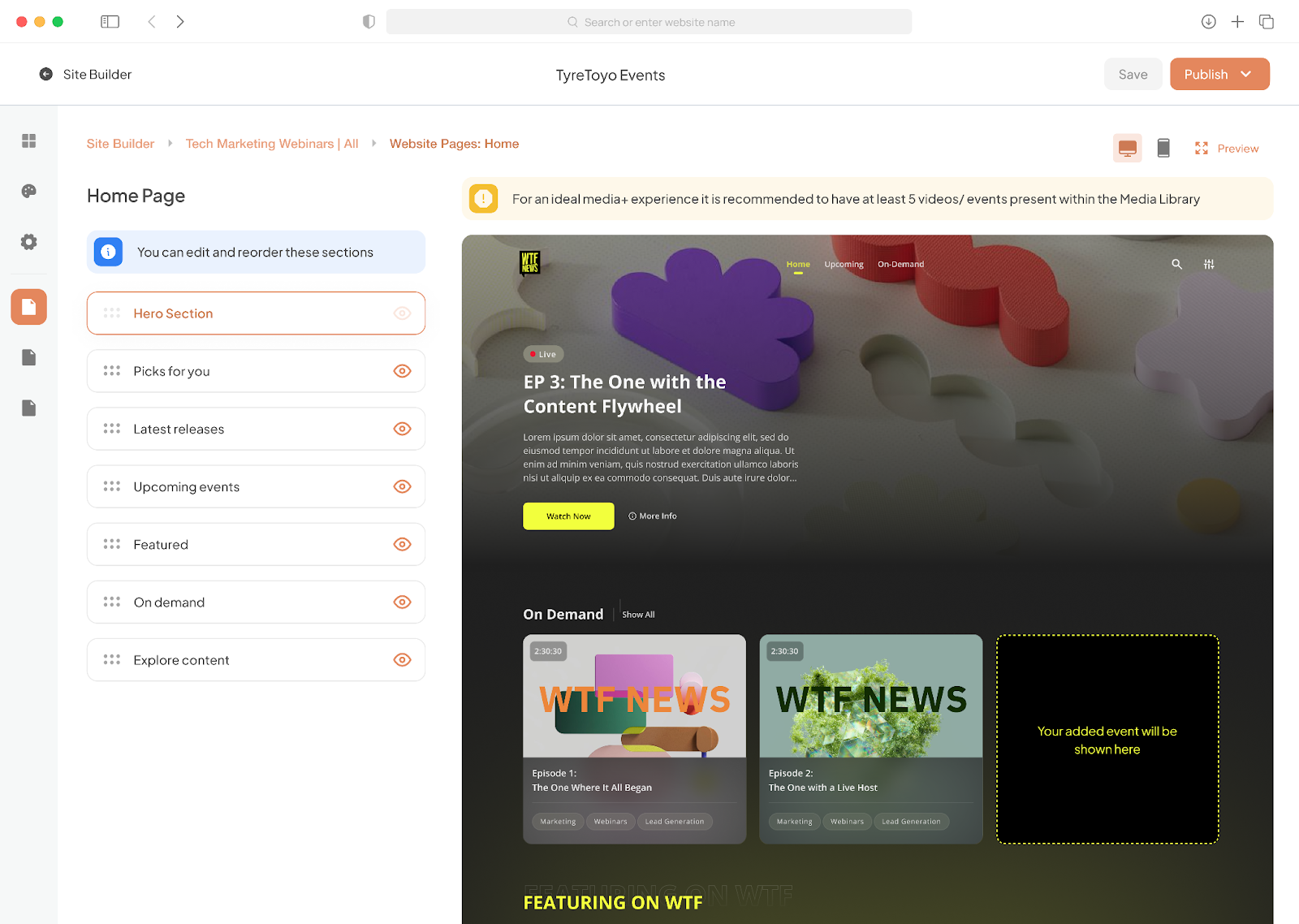The height and width of the screenshot is (924, 1299).
Task: Click the added event placeholder card
Action: (x=1107, y=739)
